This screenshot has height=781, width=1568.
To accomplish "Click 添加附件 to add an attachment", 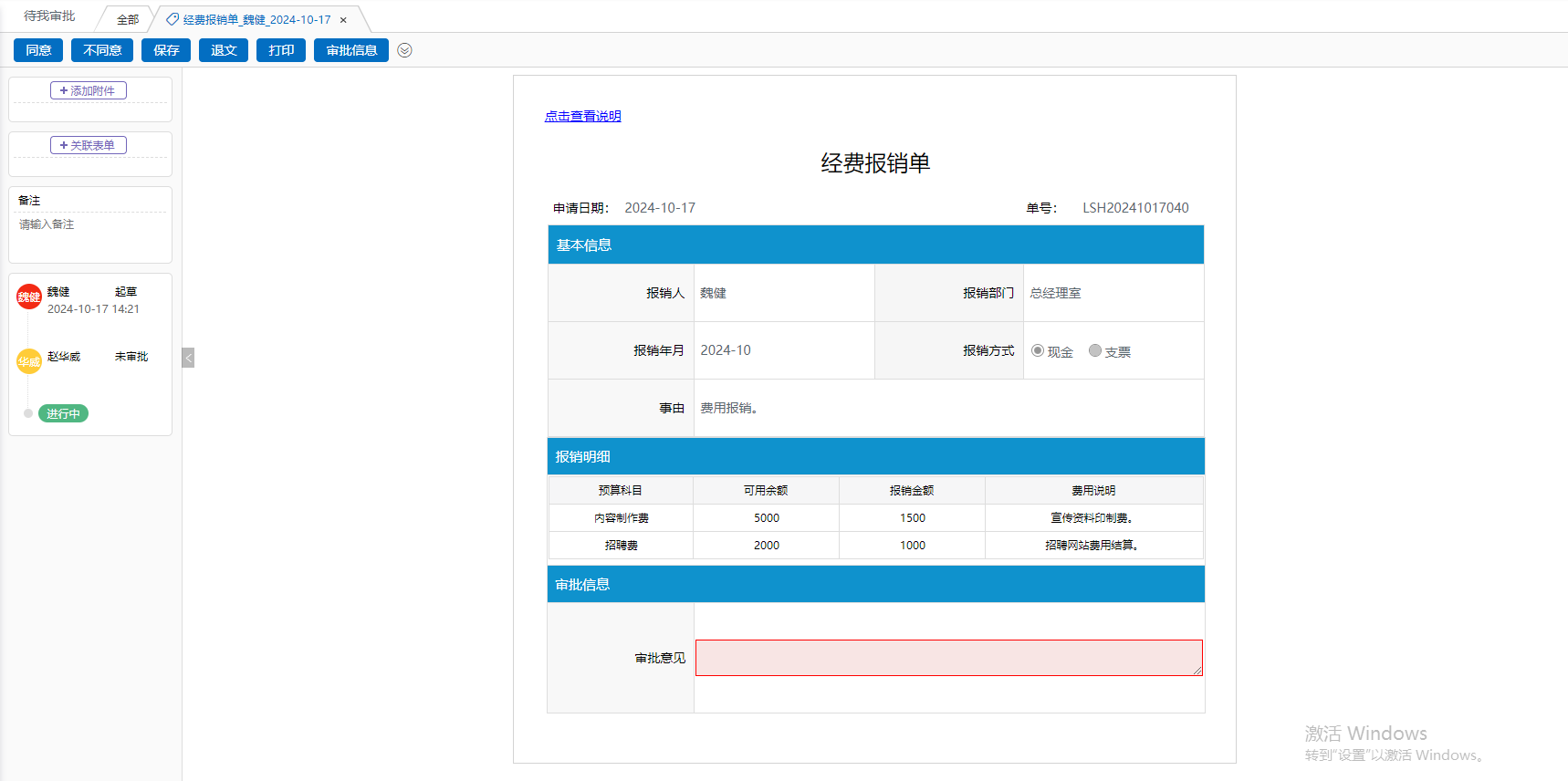I will coord(89,90).
